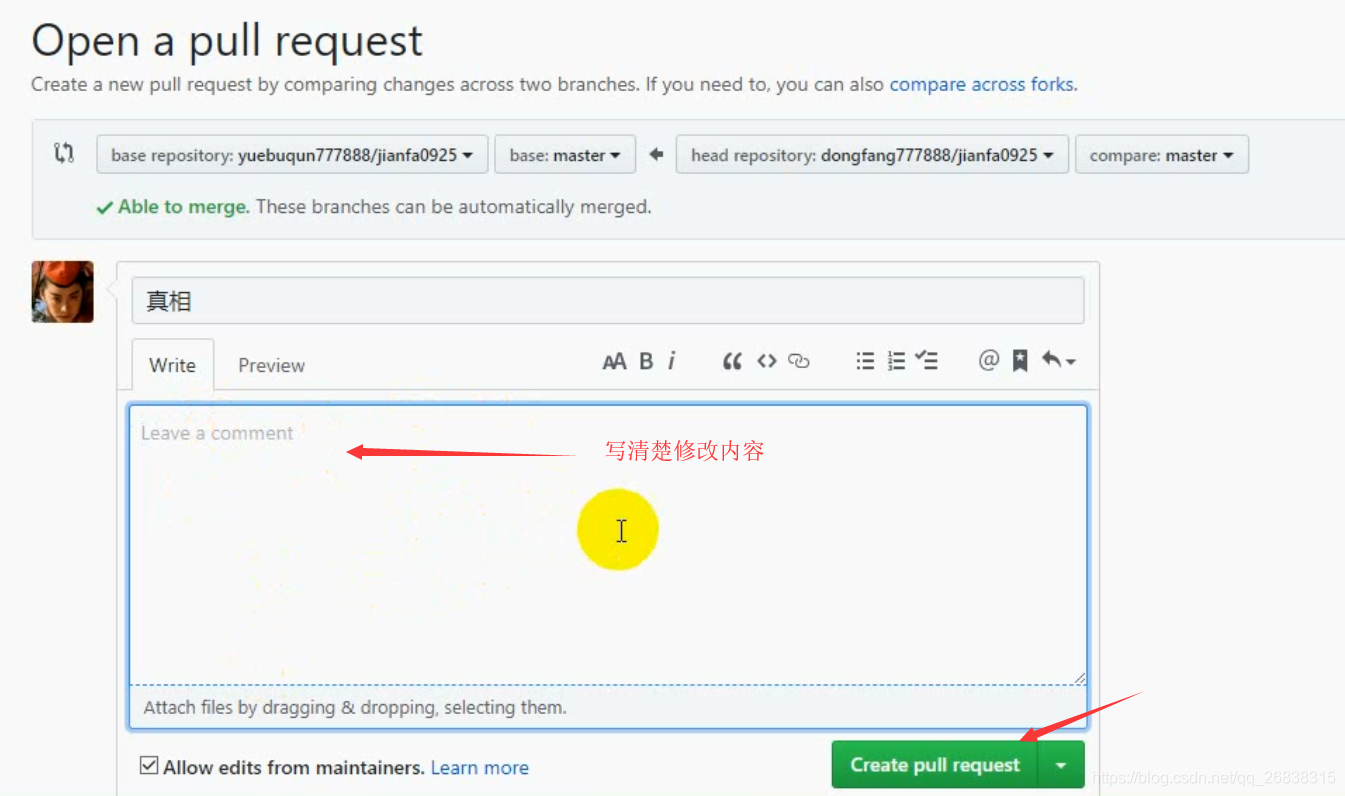Open compare: master branch dropdown

pos(1161,155)
